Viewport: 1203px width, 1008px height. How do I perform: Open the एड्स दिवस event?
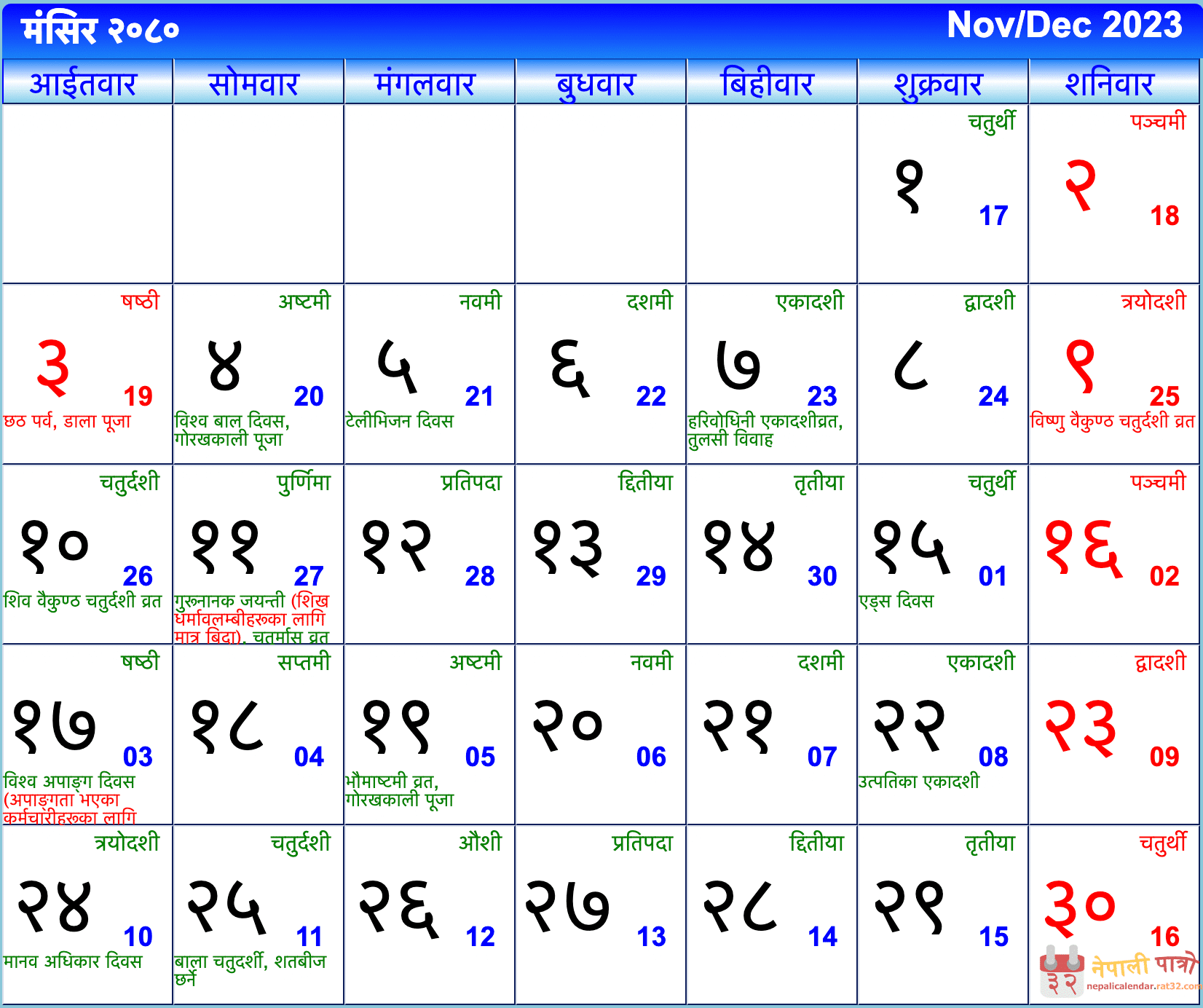896,601
